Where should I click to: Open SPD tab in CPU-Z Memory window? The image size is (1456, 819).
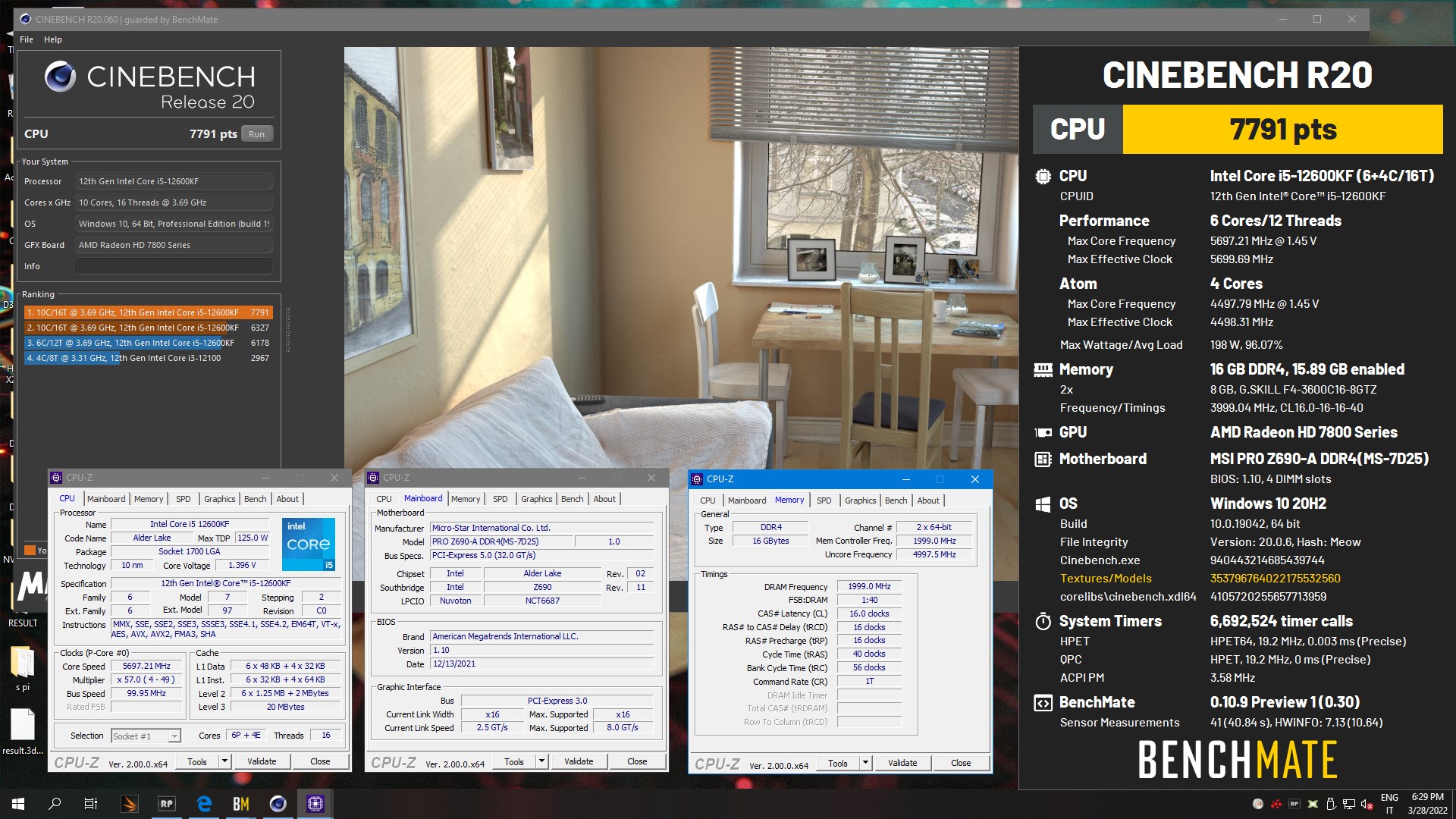[x=824, y=500]
